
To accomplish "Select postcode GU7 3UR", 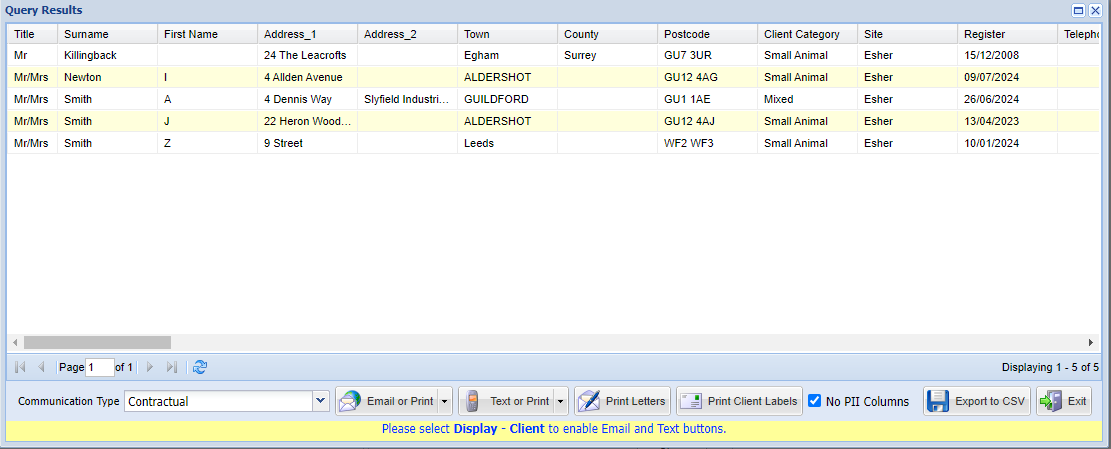I will point(707,55).
